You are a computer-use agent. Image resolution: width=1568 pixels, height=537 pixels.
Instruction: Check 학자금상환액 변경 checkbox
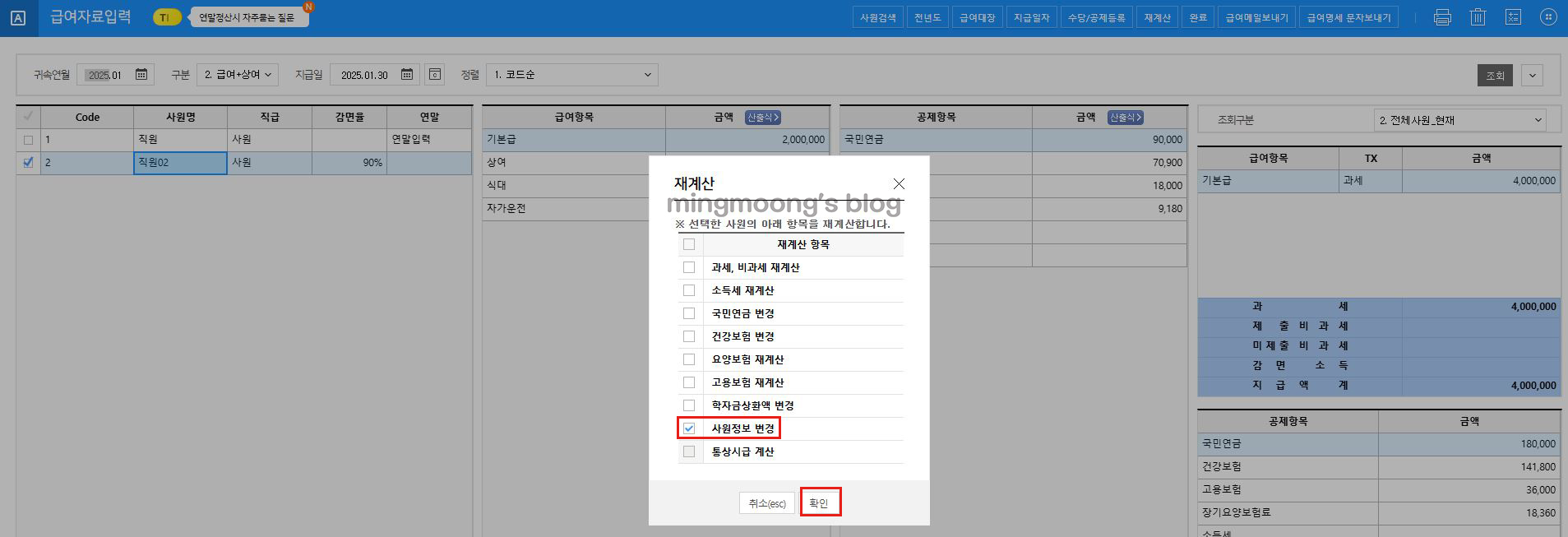689,405
